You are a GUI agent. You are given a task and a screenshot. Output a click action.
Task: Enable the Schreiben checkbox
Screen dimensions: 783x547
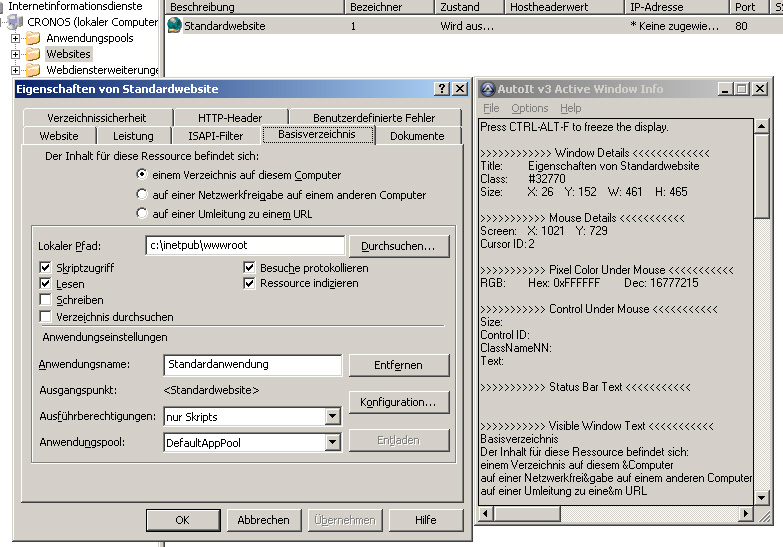tap(46, 300)
